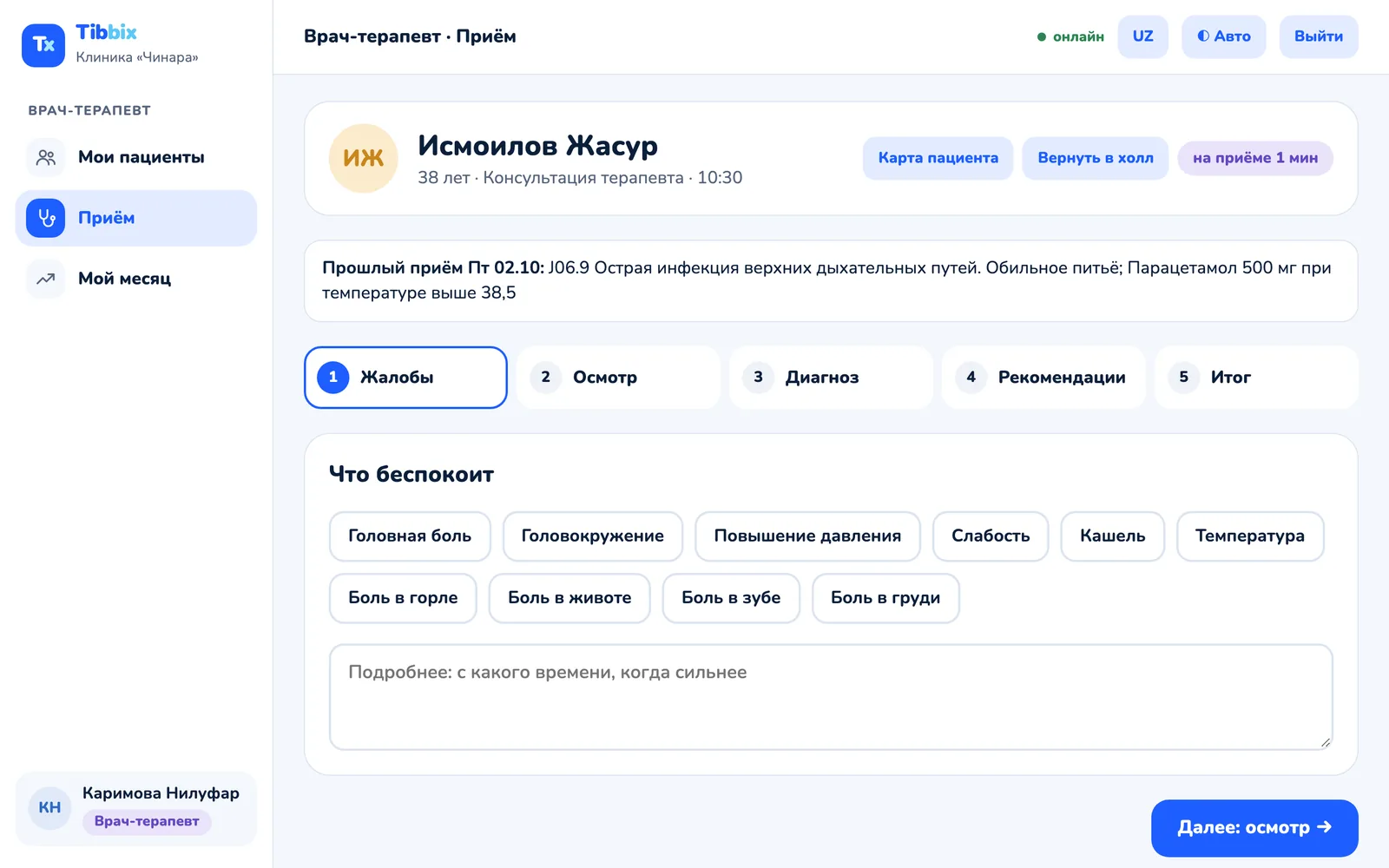The height and width of the screenshot is (868, 1389).
Task: Click the 38 лет · Консультация терапевта line
Action: [580, 178]
